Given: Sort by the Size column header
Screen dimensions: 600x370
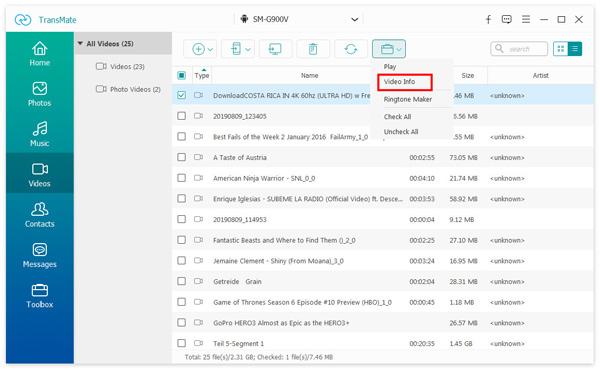Looking at the screenshot, I should click(468, 75).
